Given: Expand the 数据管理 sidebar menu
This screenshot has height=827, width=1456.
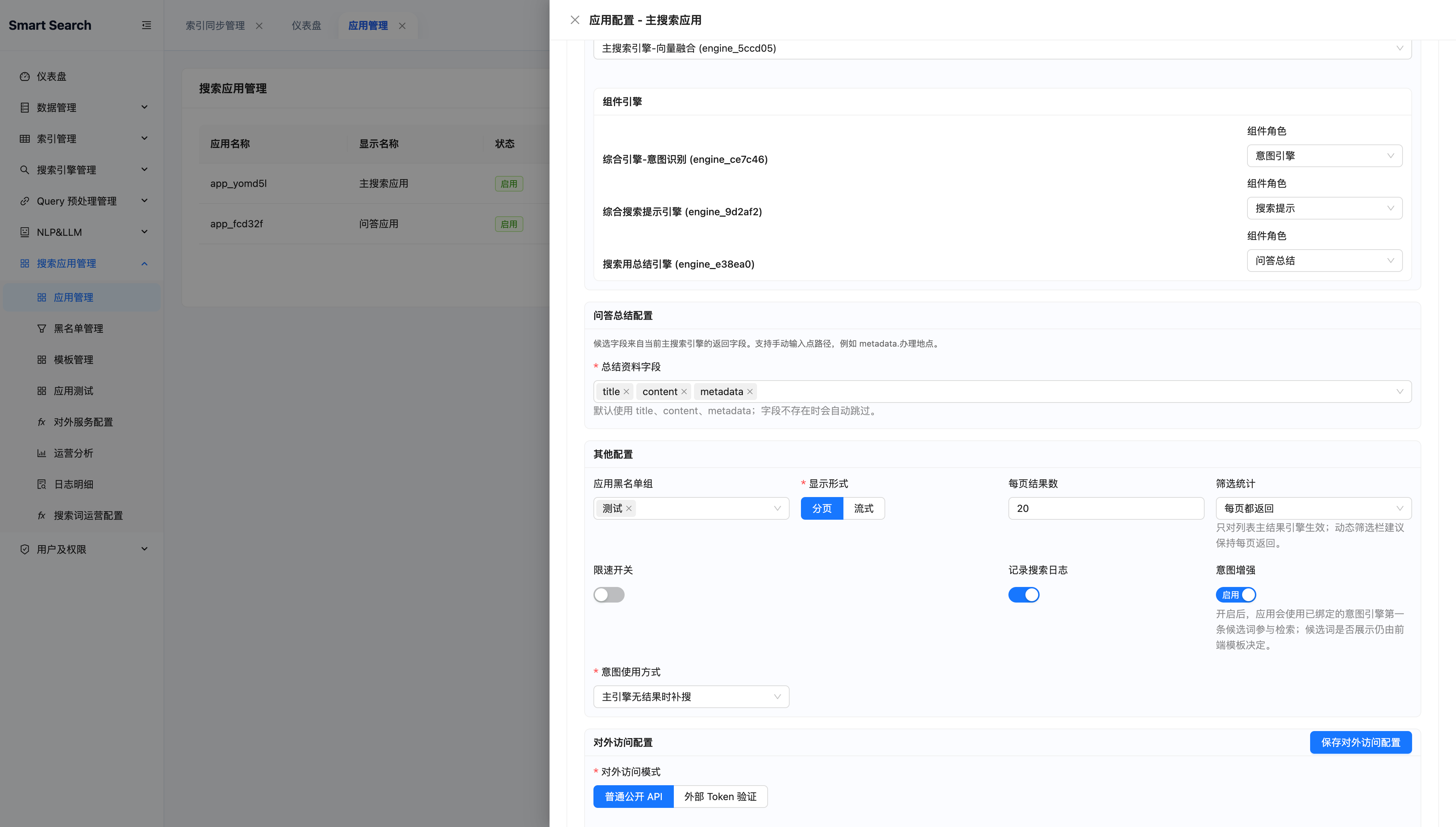Looking at the screenshot, I should point(144,107).
